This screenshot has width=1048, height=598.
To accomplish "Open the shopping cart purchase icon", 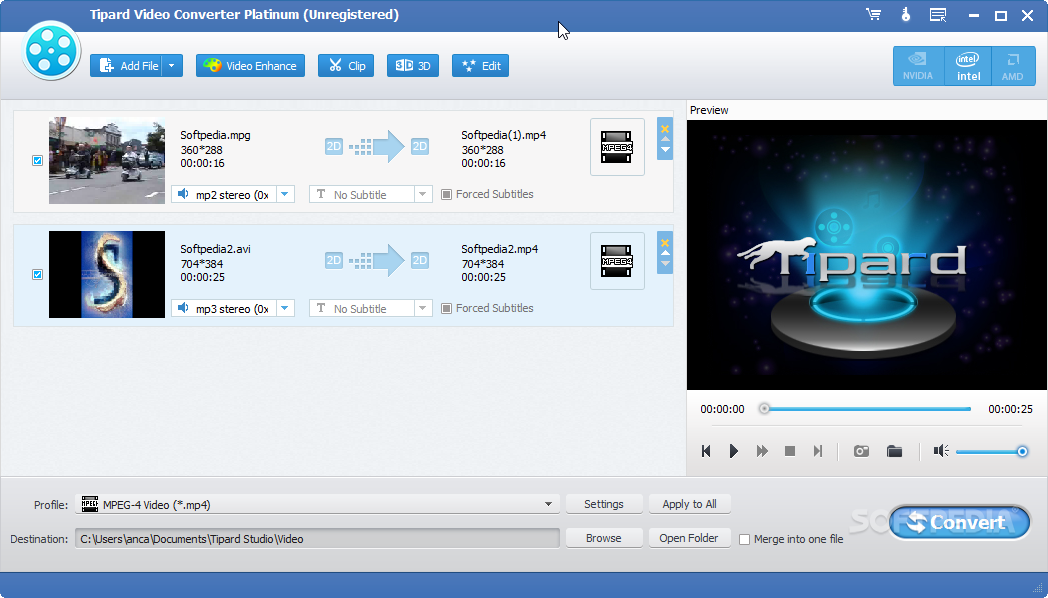I will coord(874,15).
